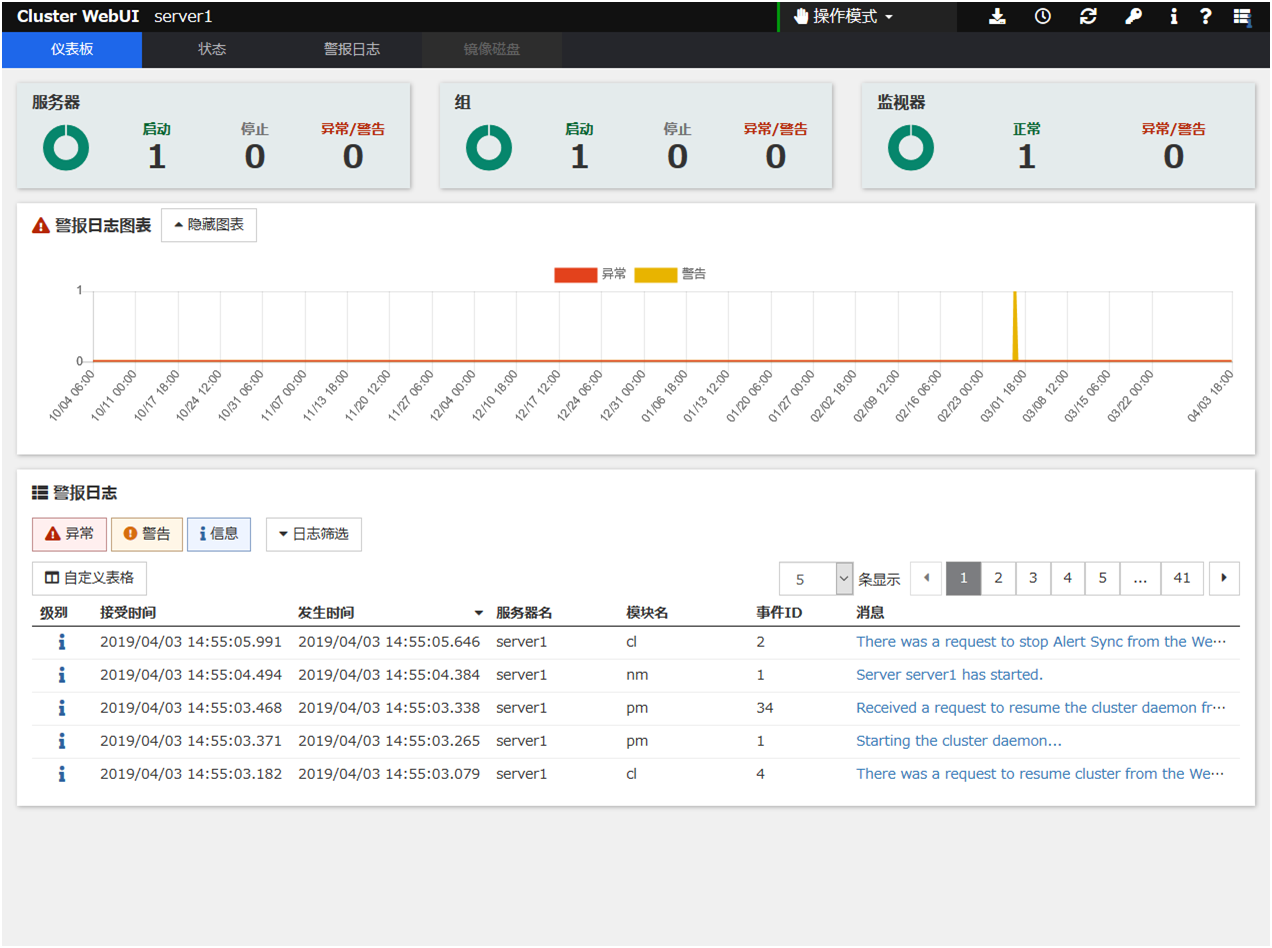Go to page 41 of alert log
Image resolution: width=1272 pixels, height=948 pixels.
coord(1182,578)
